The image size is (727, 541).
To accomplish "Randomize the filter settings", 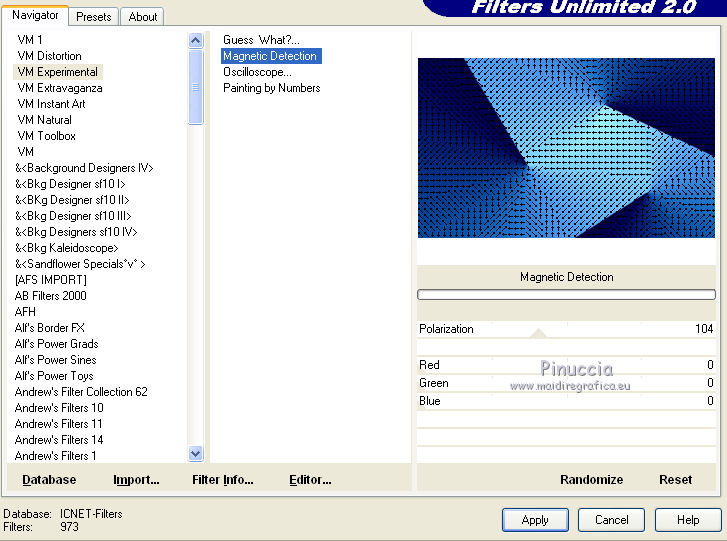I will (x=592, y=480).
